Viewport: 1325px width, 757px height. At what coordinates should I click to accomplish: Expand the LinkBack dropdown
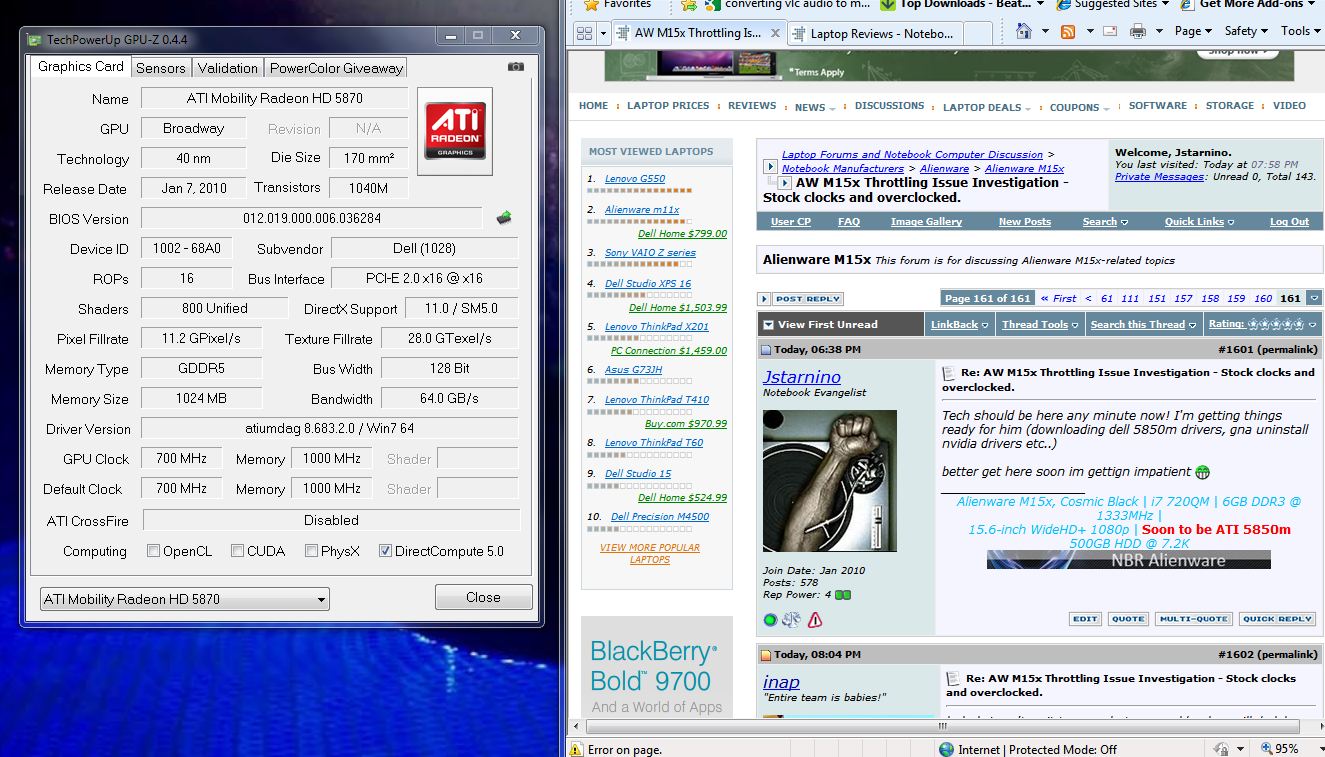960,324
